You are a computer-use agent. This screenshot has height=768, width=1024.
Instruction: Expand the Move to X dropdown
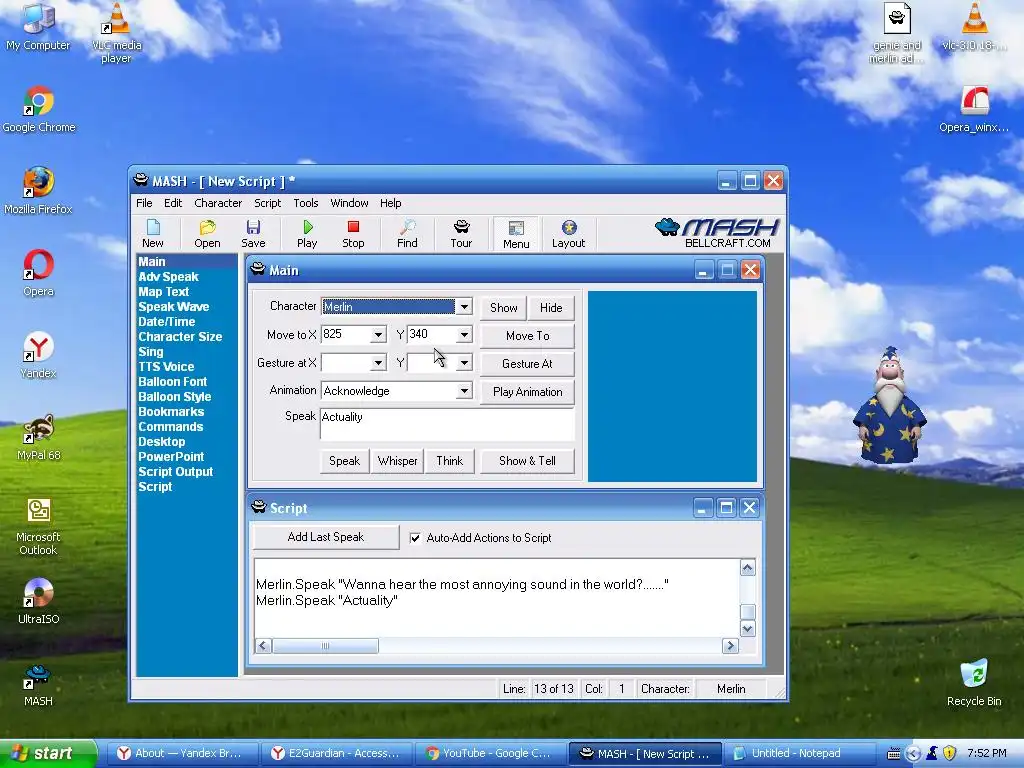[377, 335]
